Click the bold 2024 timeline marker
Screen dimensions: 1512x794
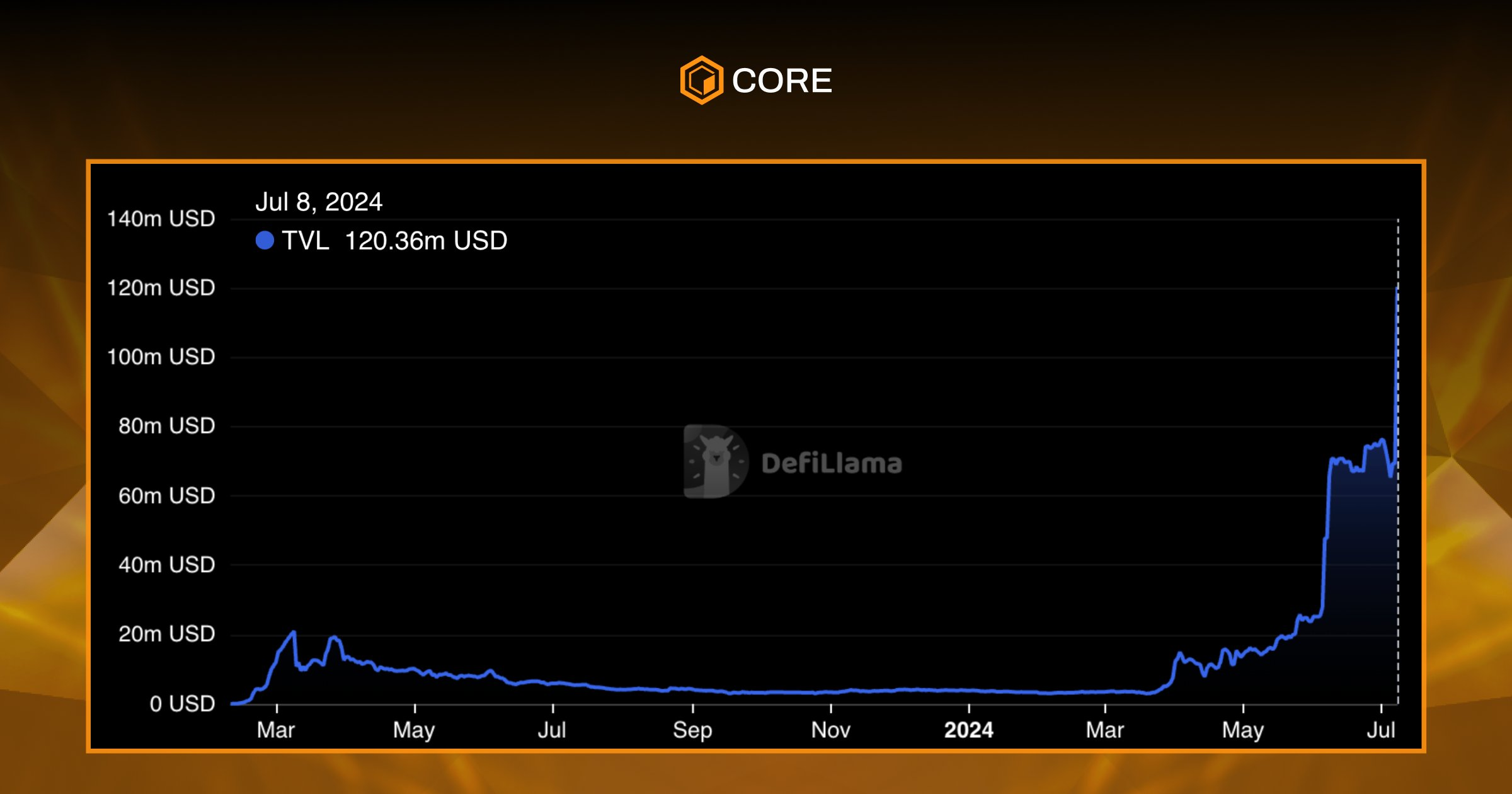pos(968,730)
